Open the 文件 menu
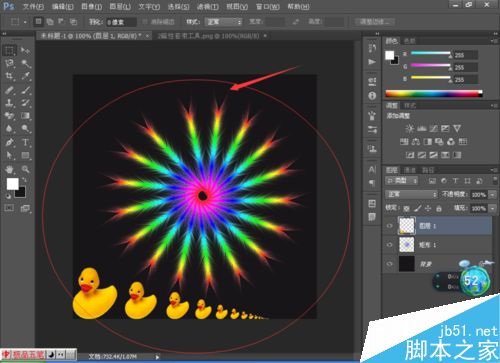Viewport: 500px width, 363px height. pyautogui.click(x=33, y=7)
